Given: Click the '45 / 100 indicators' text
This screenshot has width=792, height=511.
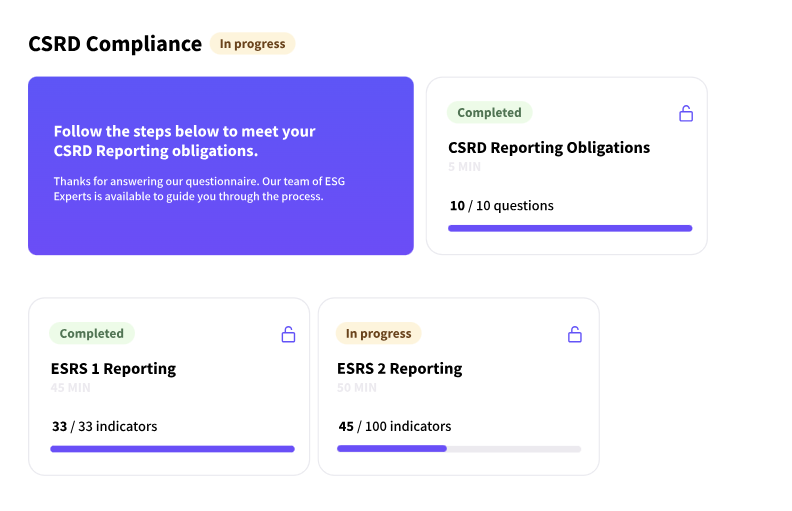Looking at the screenshot, I should (x=394, y=427).
